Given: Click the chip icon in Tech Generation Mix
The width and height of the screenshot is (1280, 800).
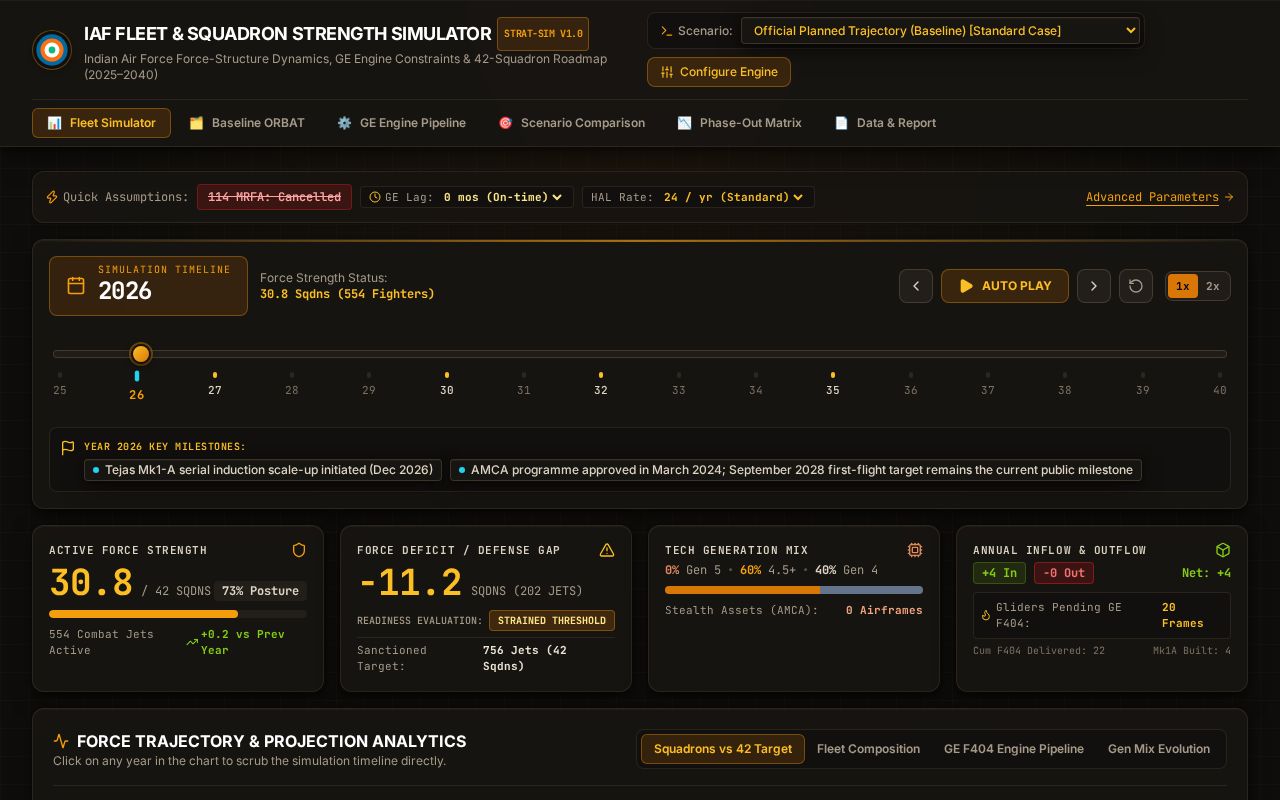Looking at the screenshot, I should coord(915,550).
